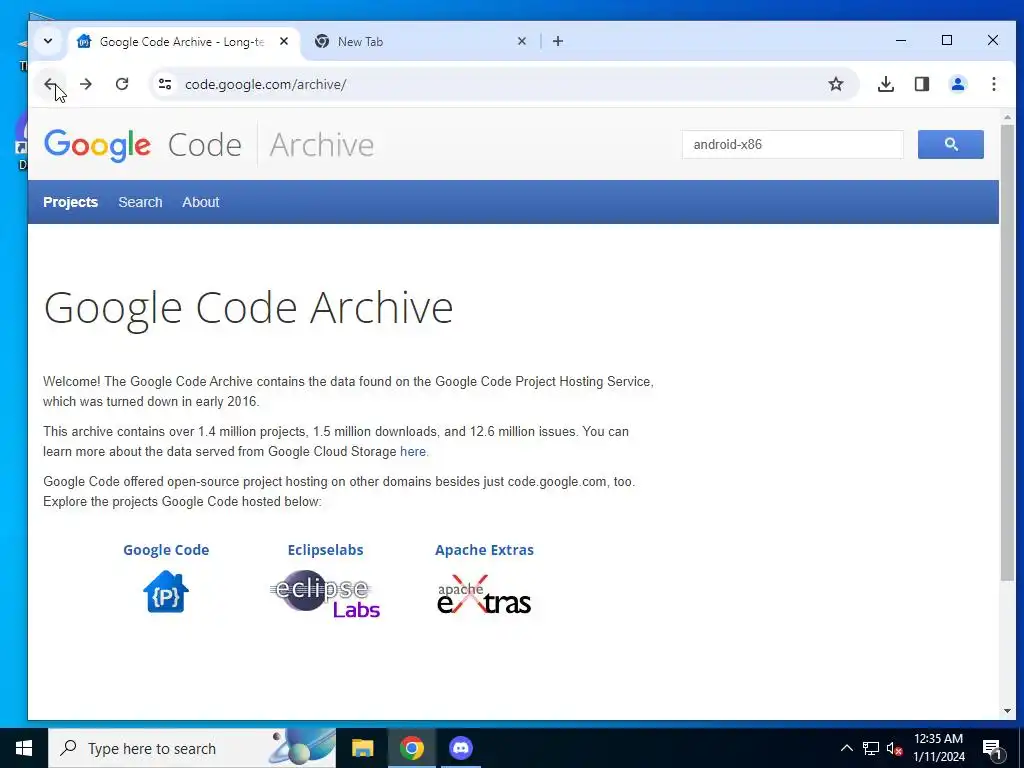Open the Eclipselabs heading link

point(325,550)
